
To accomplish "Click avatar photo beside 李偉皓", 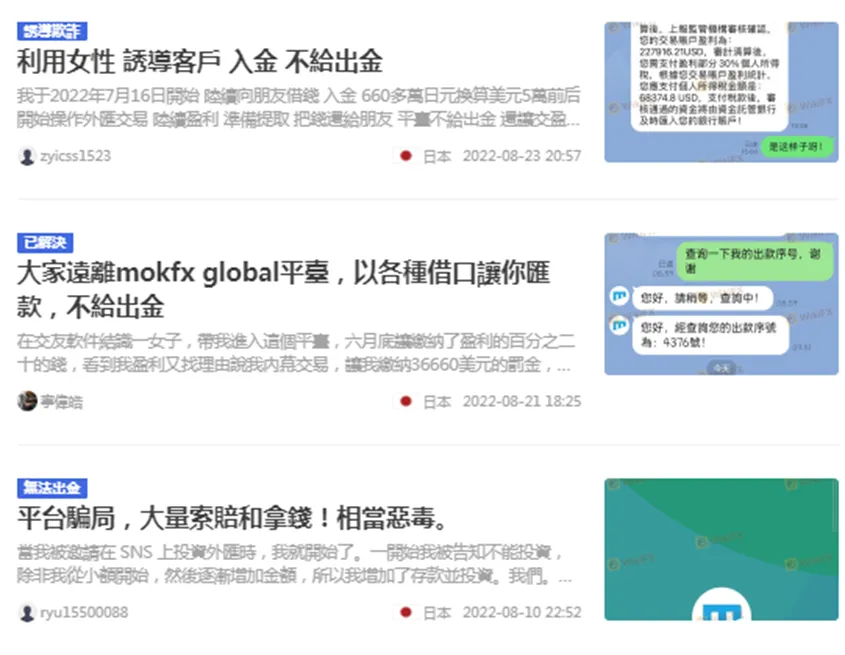I will [27, 401].
